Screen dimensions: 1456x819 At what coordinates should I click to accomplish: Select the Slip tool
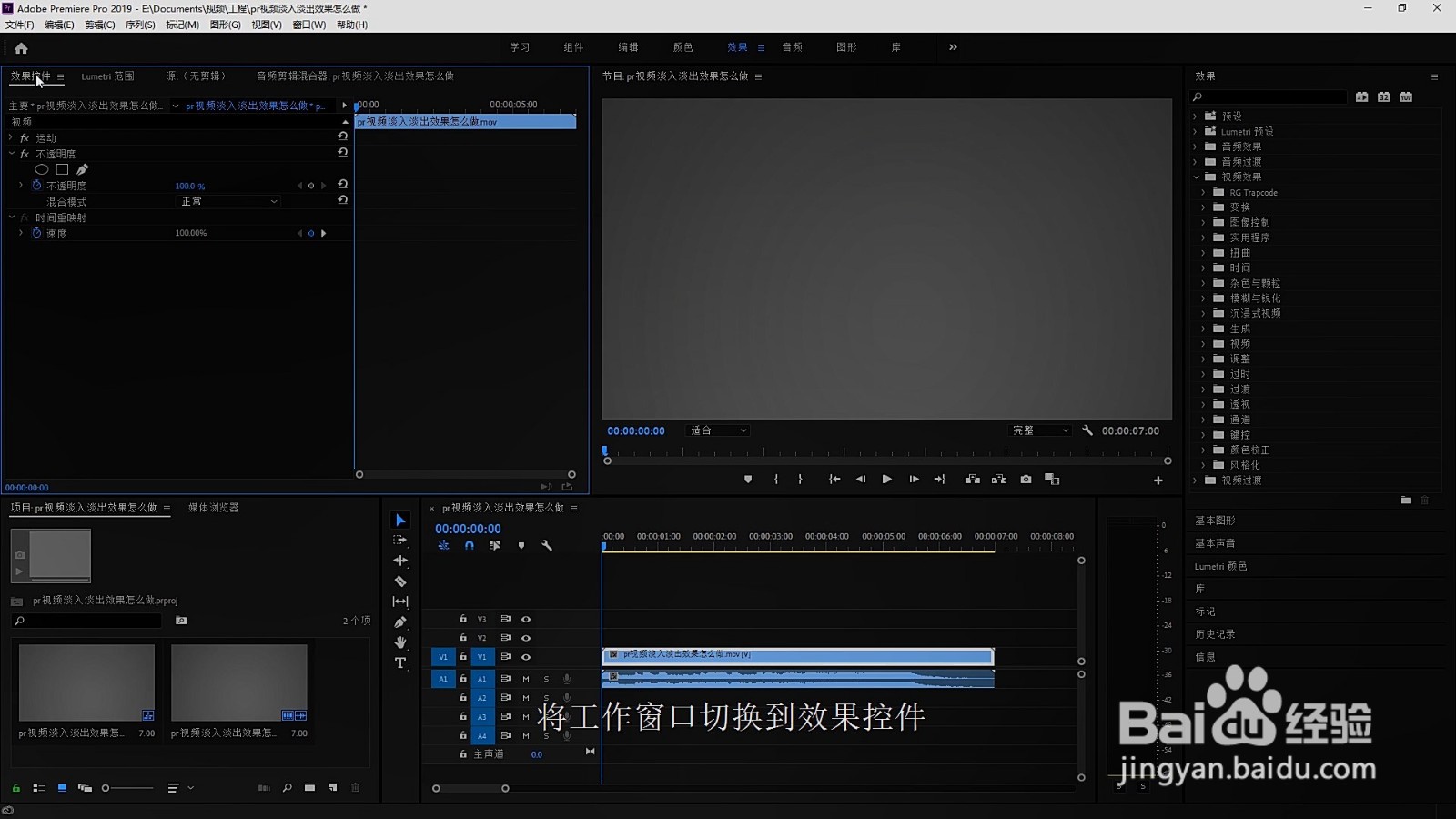(x=400, y=602)
